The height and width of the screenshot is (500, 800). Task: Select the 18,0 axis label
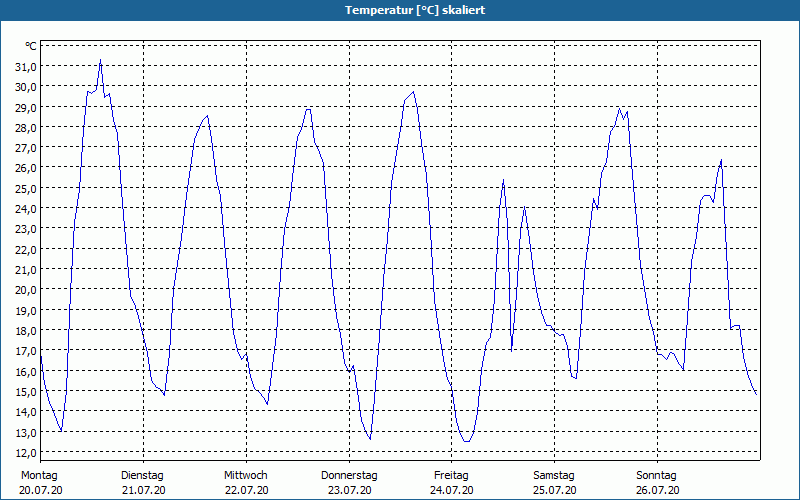tap(27, 330)
